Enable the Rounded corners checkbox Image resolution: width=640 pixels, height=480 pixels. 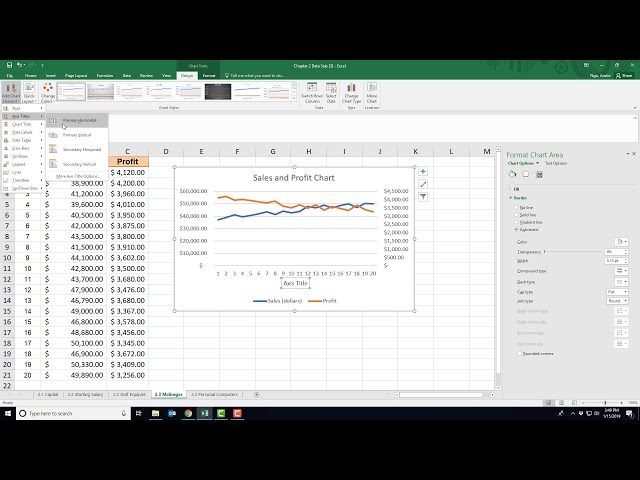pos(520,353)
